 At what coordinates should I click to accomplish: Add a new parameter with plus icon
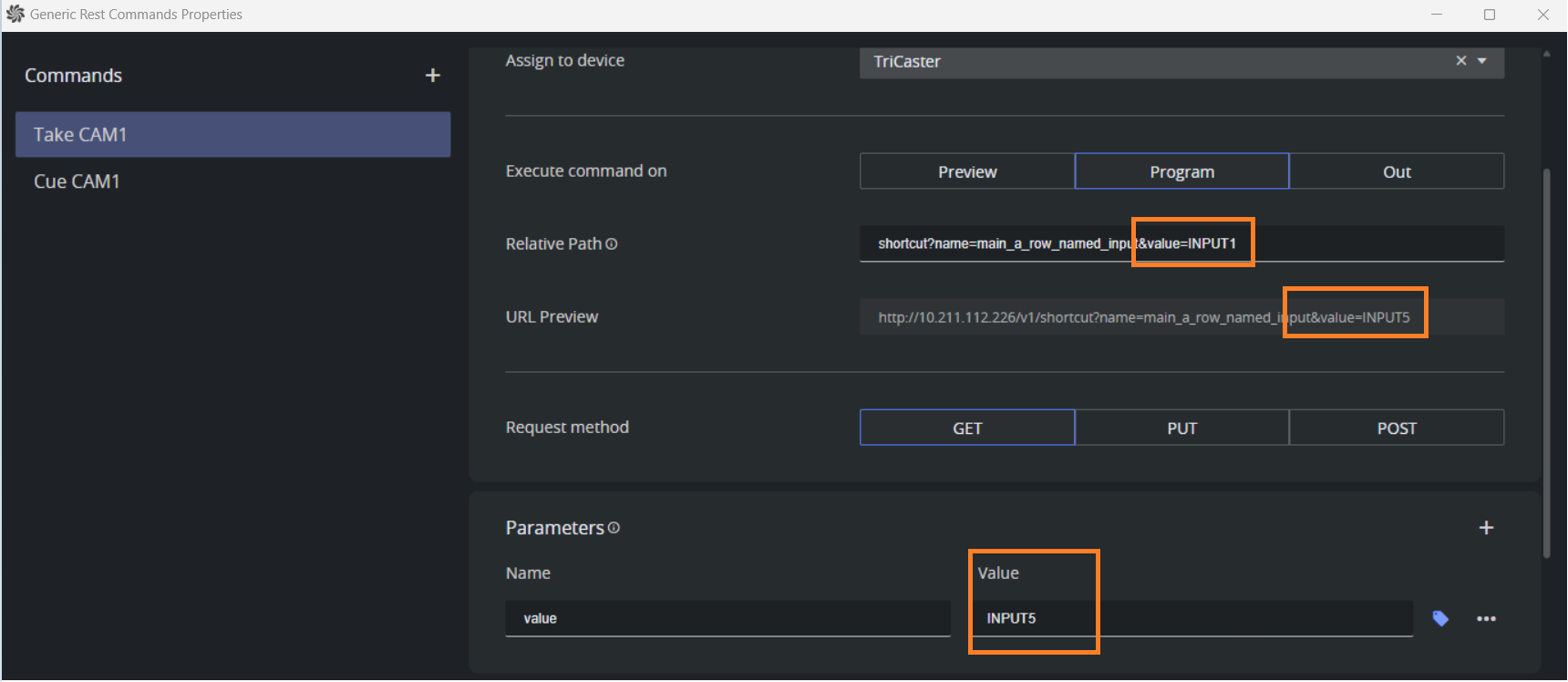1486,528
